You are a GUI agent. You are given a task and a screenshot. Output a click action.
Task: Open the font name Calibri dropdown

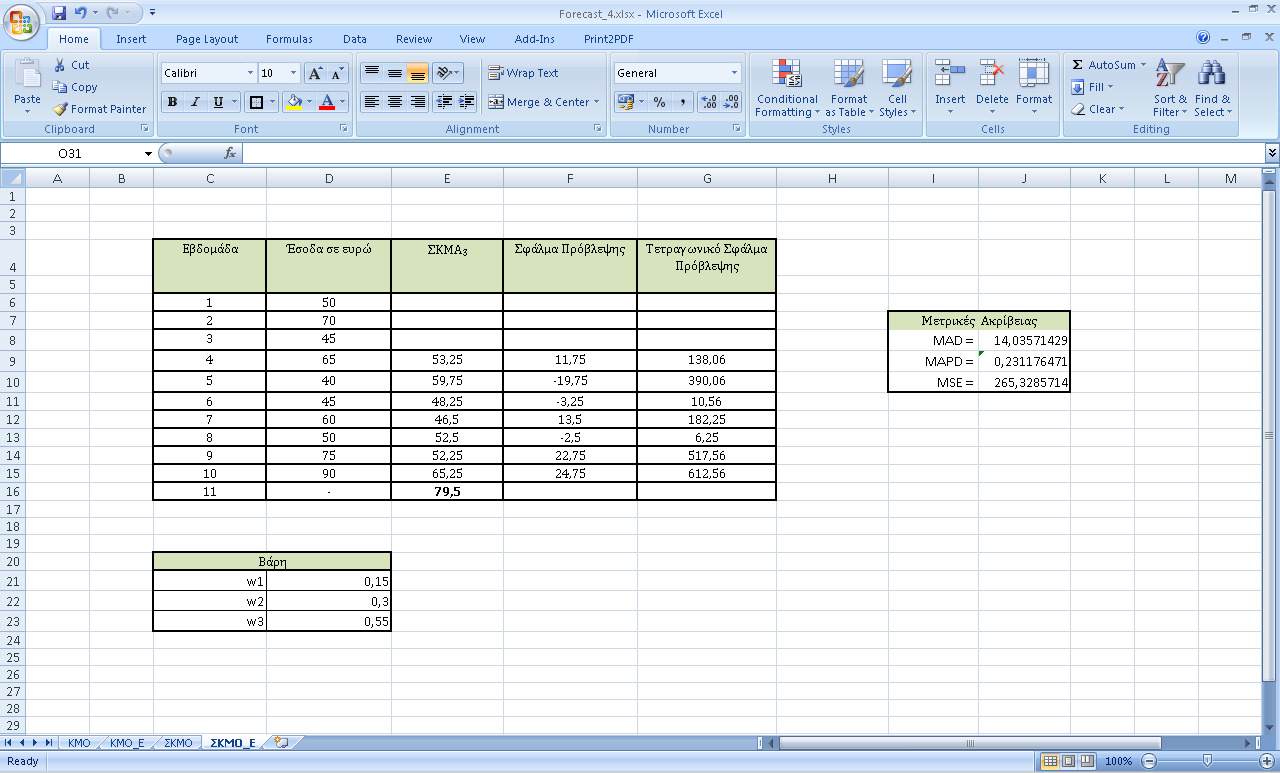click(250, 73)
